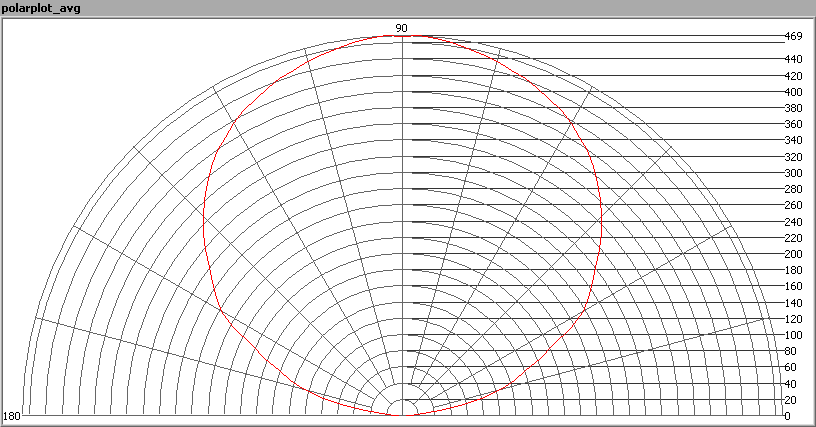Click the 180 degree label at bottom left
The width and height of the screenshot is (816, 427).
(12, 416)
